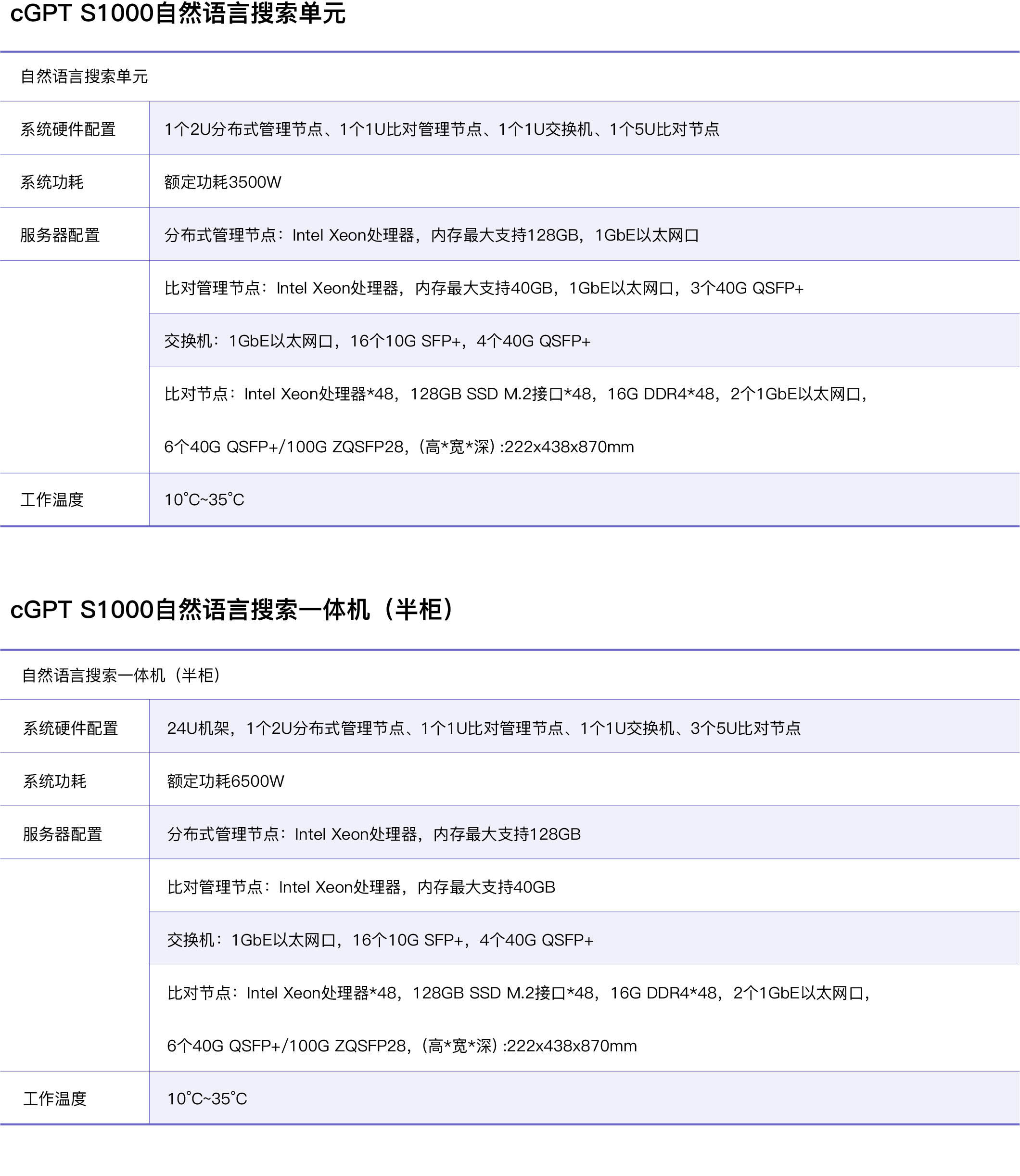
Task: Click second table's 交换机 specification row
Action: click(x=380, y=940)
